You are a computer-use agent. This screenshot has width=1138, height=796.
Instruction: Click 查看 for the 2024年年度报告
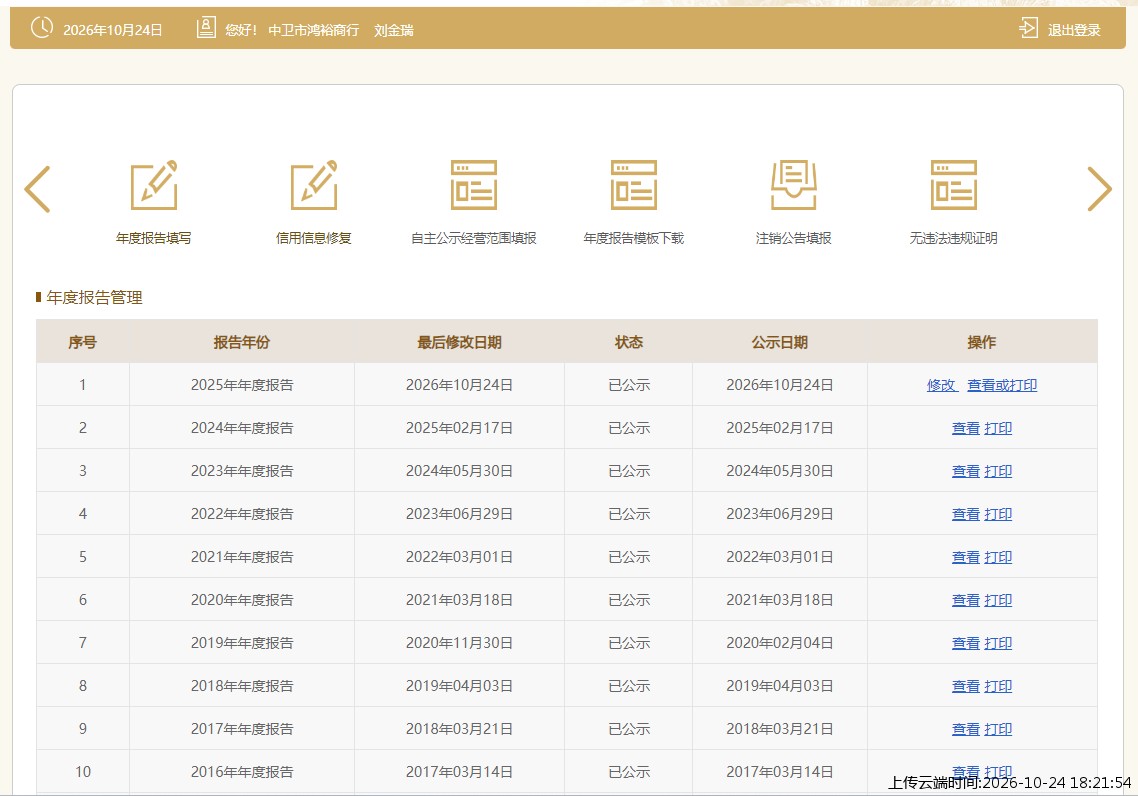(x=966, y=428)
